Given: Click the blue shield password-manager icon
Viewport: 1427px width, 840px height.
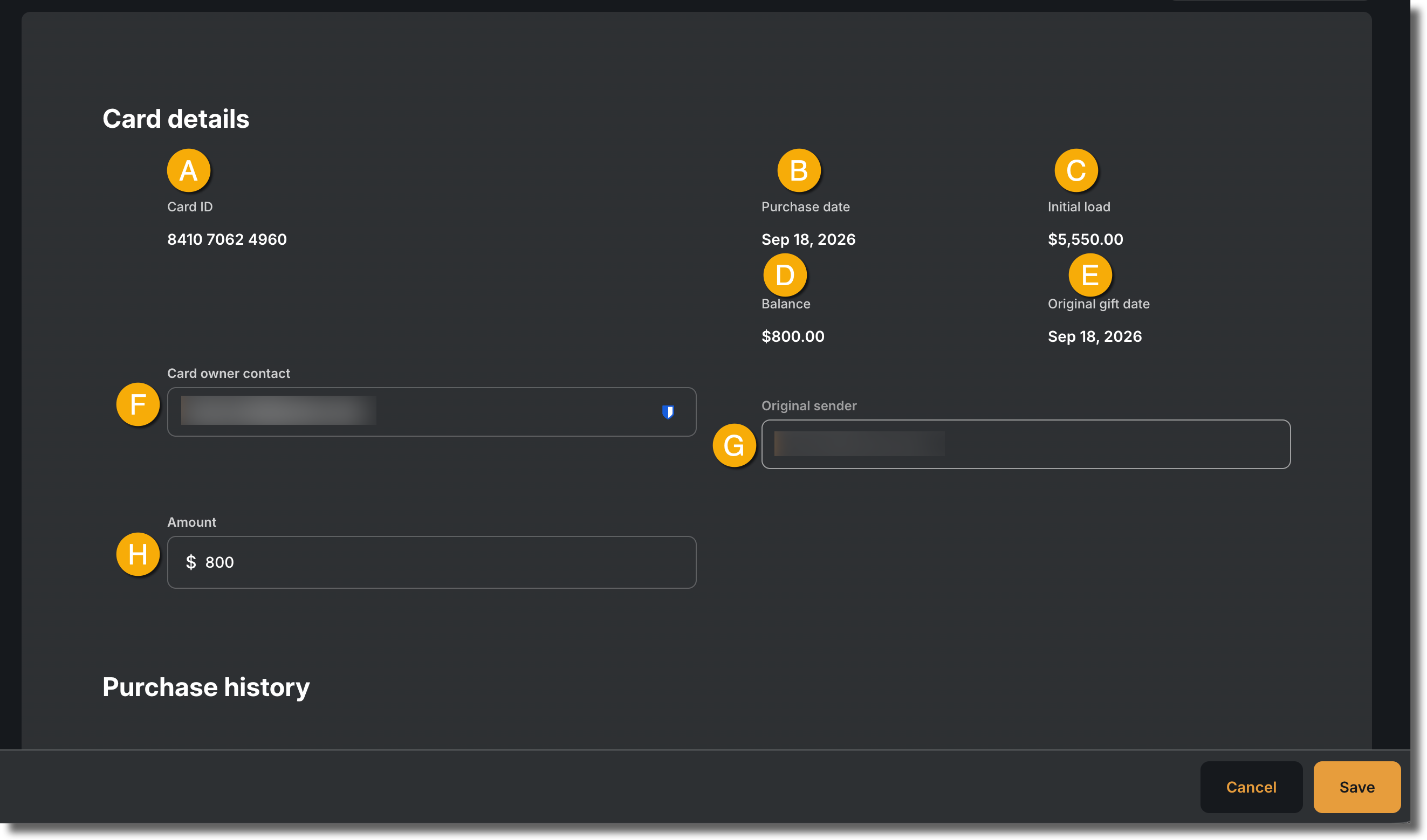Looking at the screenshot, I should click(x=668, y=412).
